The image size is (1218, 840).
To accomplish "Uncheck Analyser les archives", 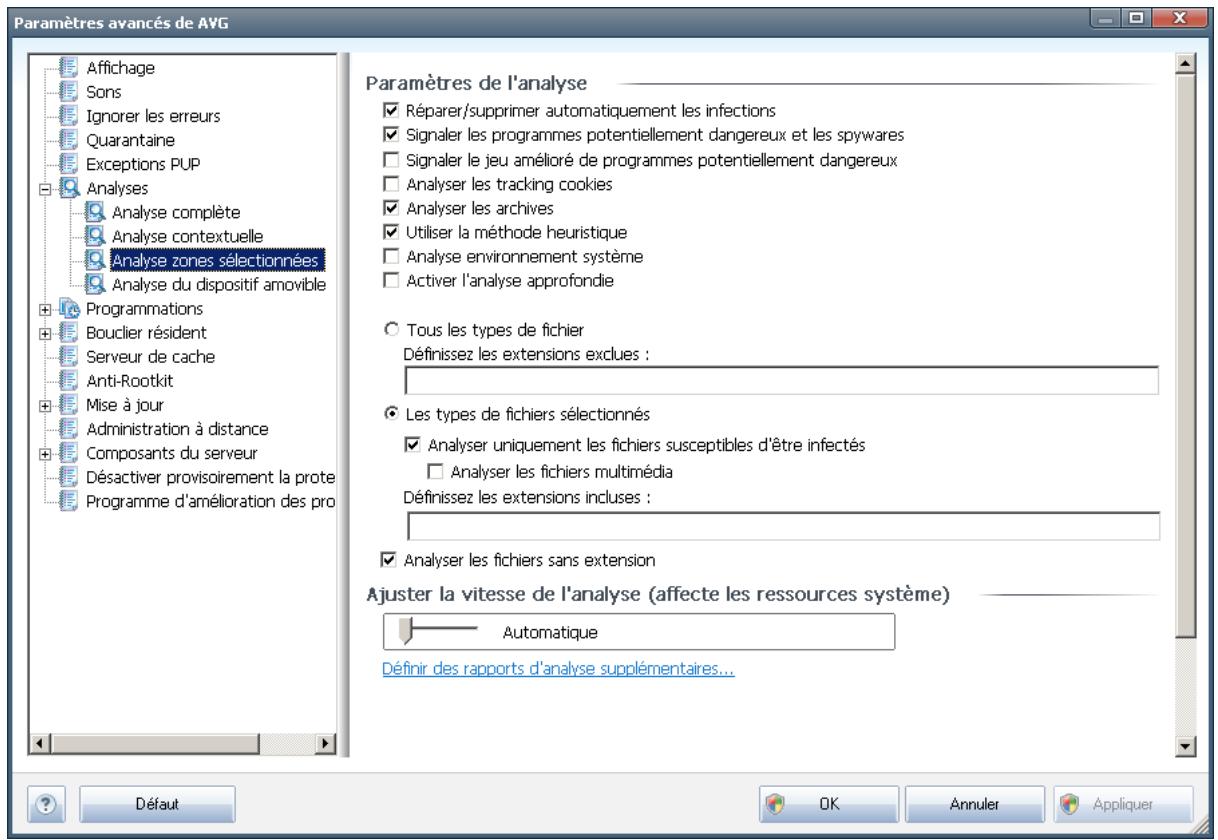I will click(390, 207).
